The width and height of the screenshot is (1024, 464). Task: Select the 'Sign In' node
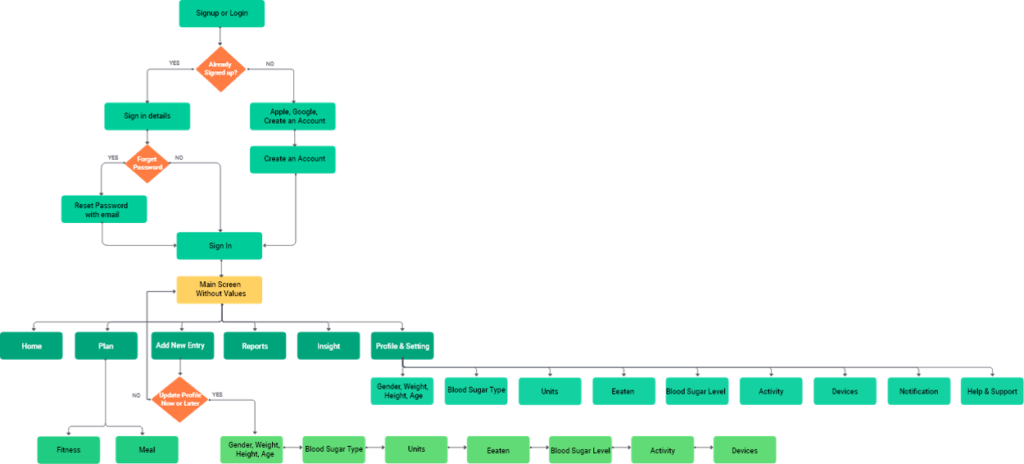219,246
